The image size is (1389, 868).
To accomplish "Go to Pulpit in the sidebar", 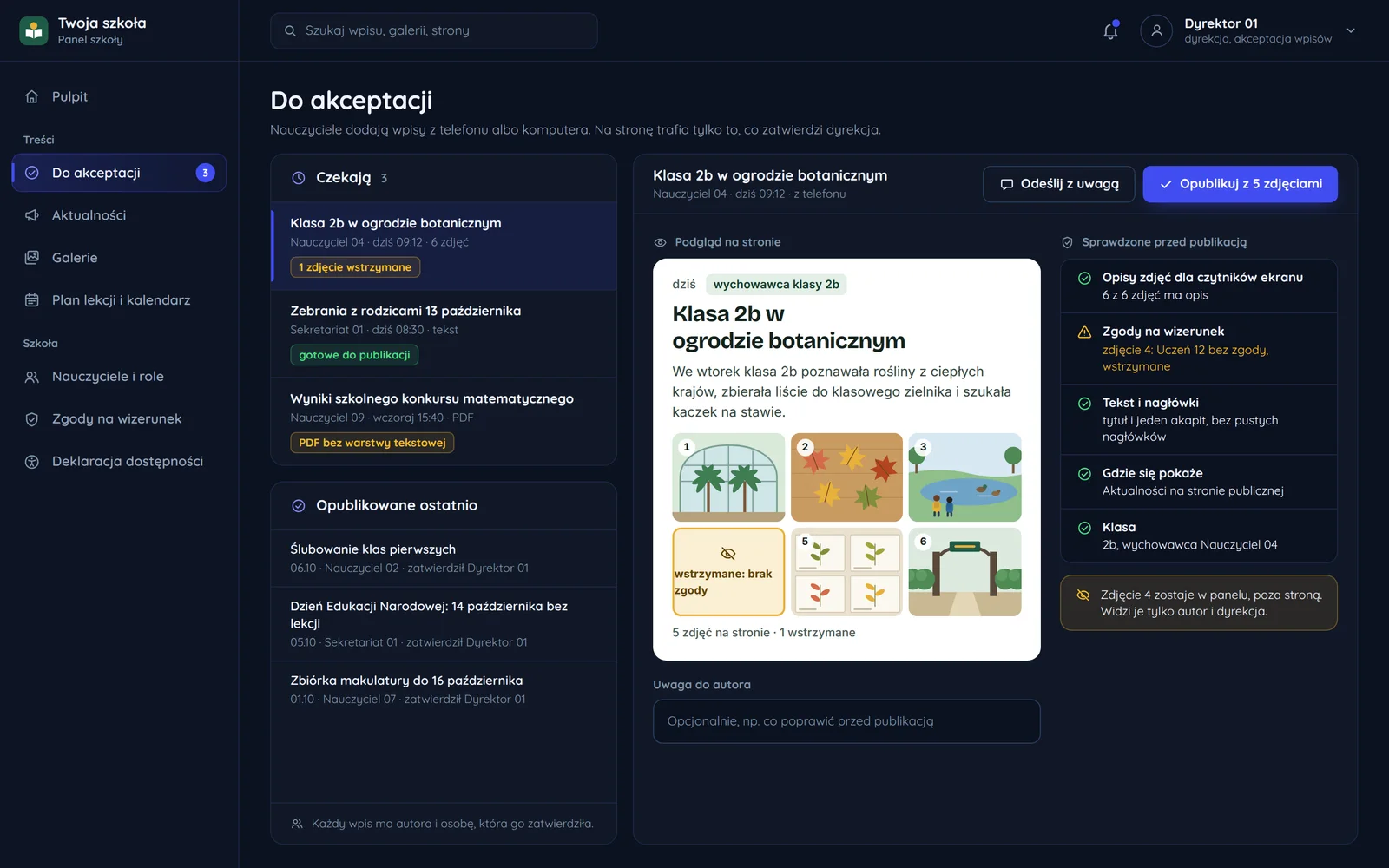I will pyautogui.click(x=119, y=96).
